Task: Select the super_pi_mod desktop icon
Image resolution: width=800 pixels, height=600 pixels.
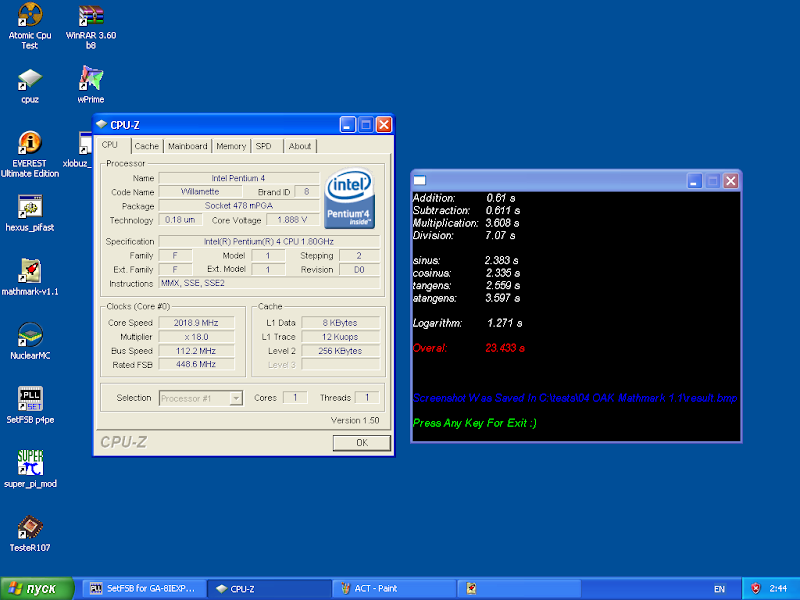Action: pyautogui.click(x=30, y=469)
